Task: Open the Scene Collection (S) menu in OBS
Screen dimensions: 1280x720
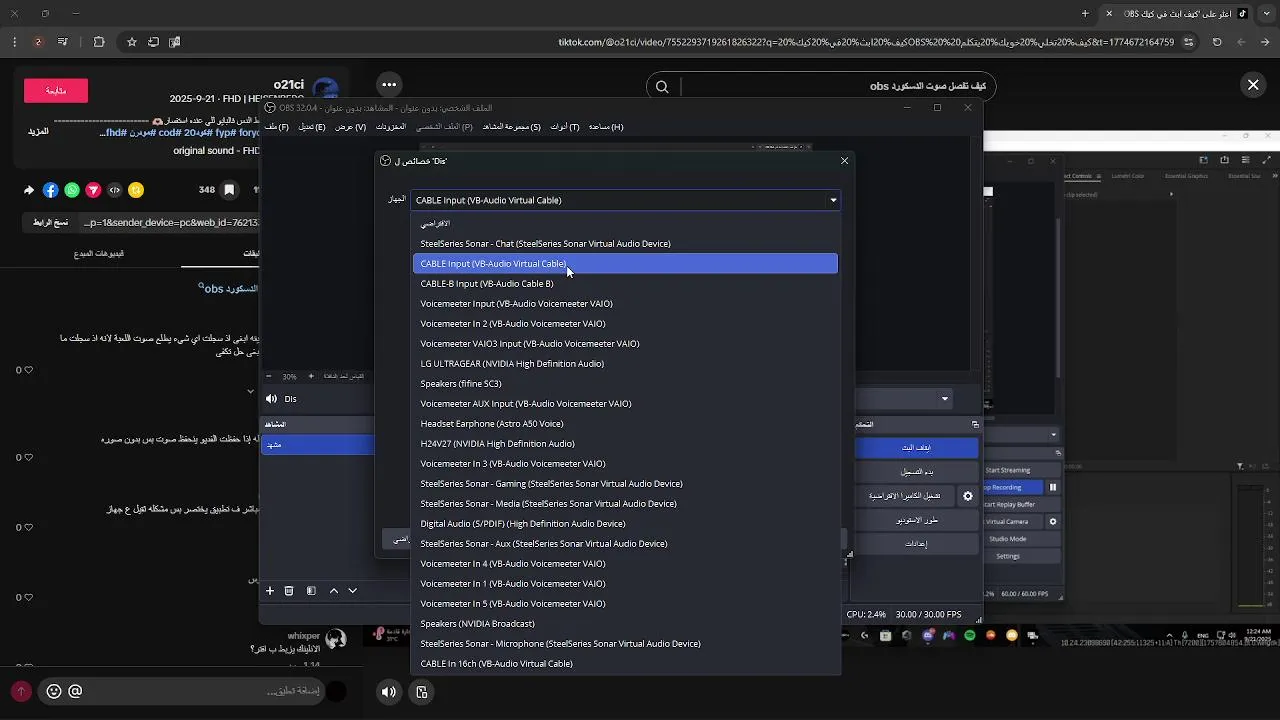Action: tap(512, 127)
